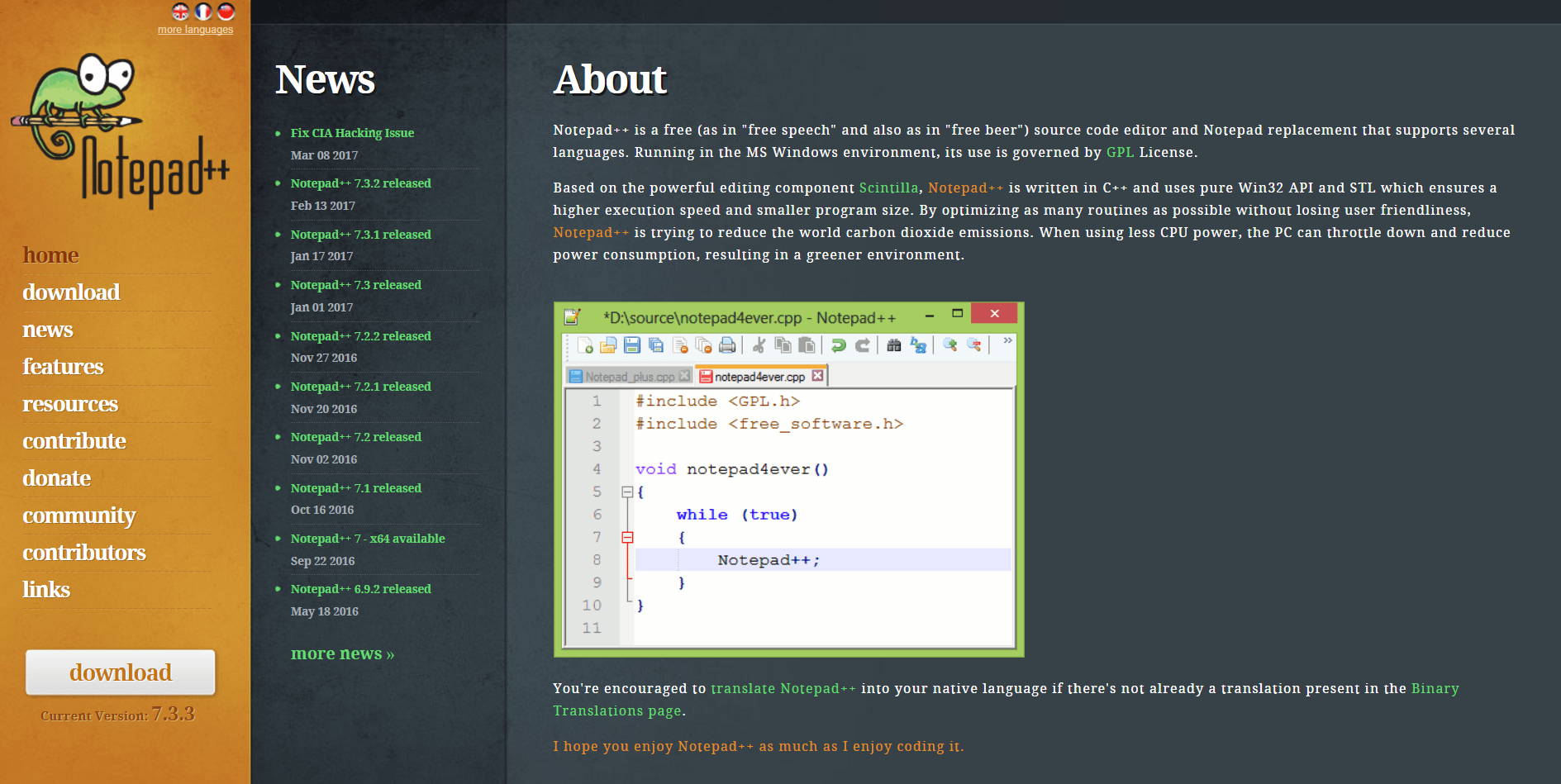
Task: Click Open folder icon in the screenshot toolbar
Action: tap(608, 345)
